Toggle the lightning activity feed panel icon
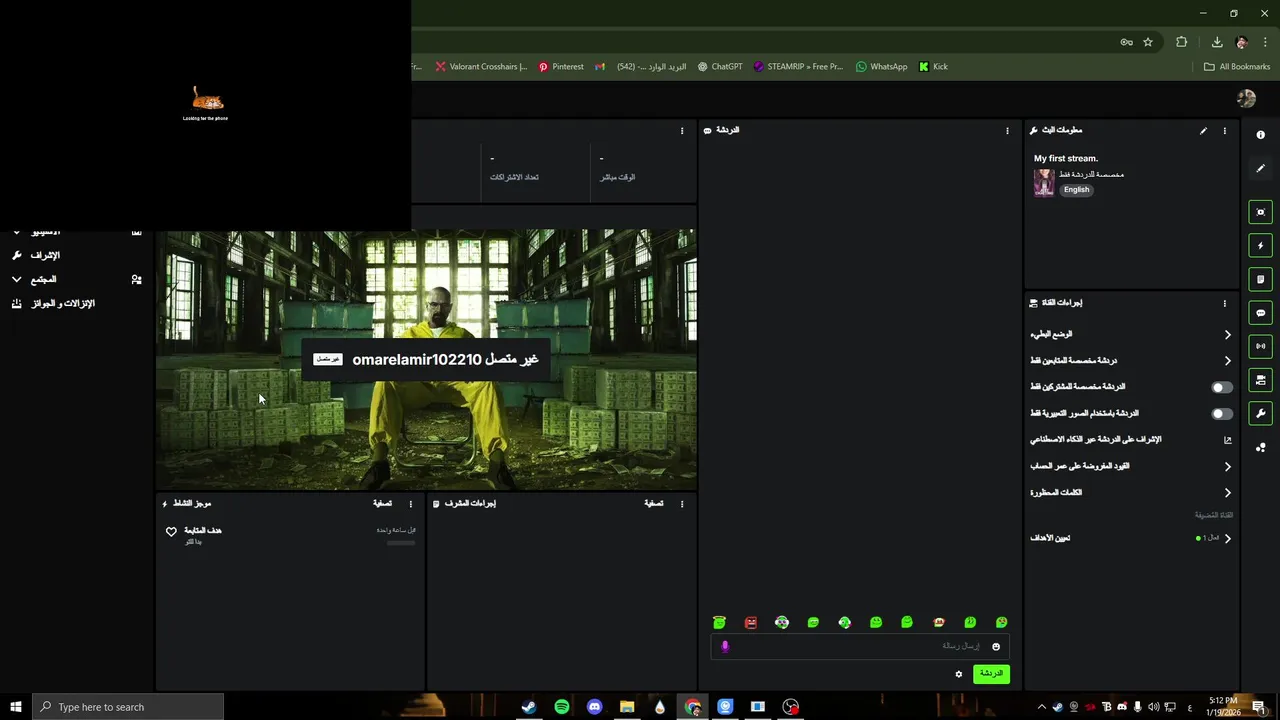Screen dimensions: 1280x720 [x=1260, y=246]
